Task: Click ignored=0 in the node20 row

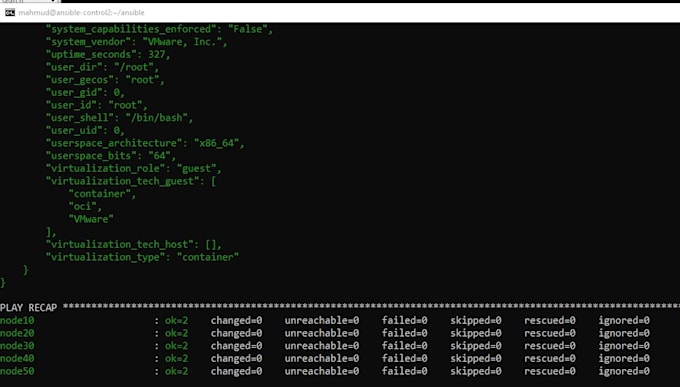Action: pyautogui.click(x=624, y=333)
